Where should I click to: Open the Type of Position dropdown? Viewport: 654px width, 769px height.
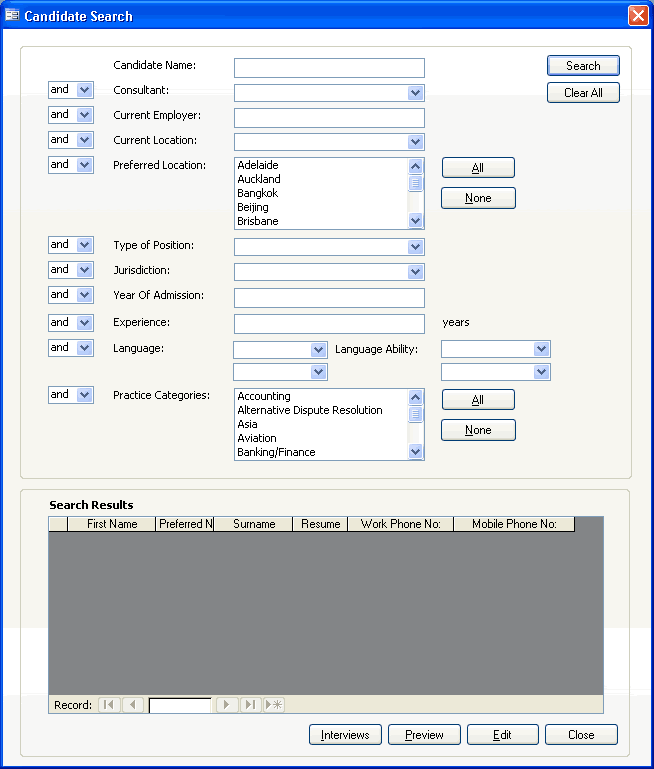tap(416, 247)
